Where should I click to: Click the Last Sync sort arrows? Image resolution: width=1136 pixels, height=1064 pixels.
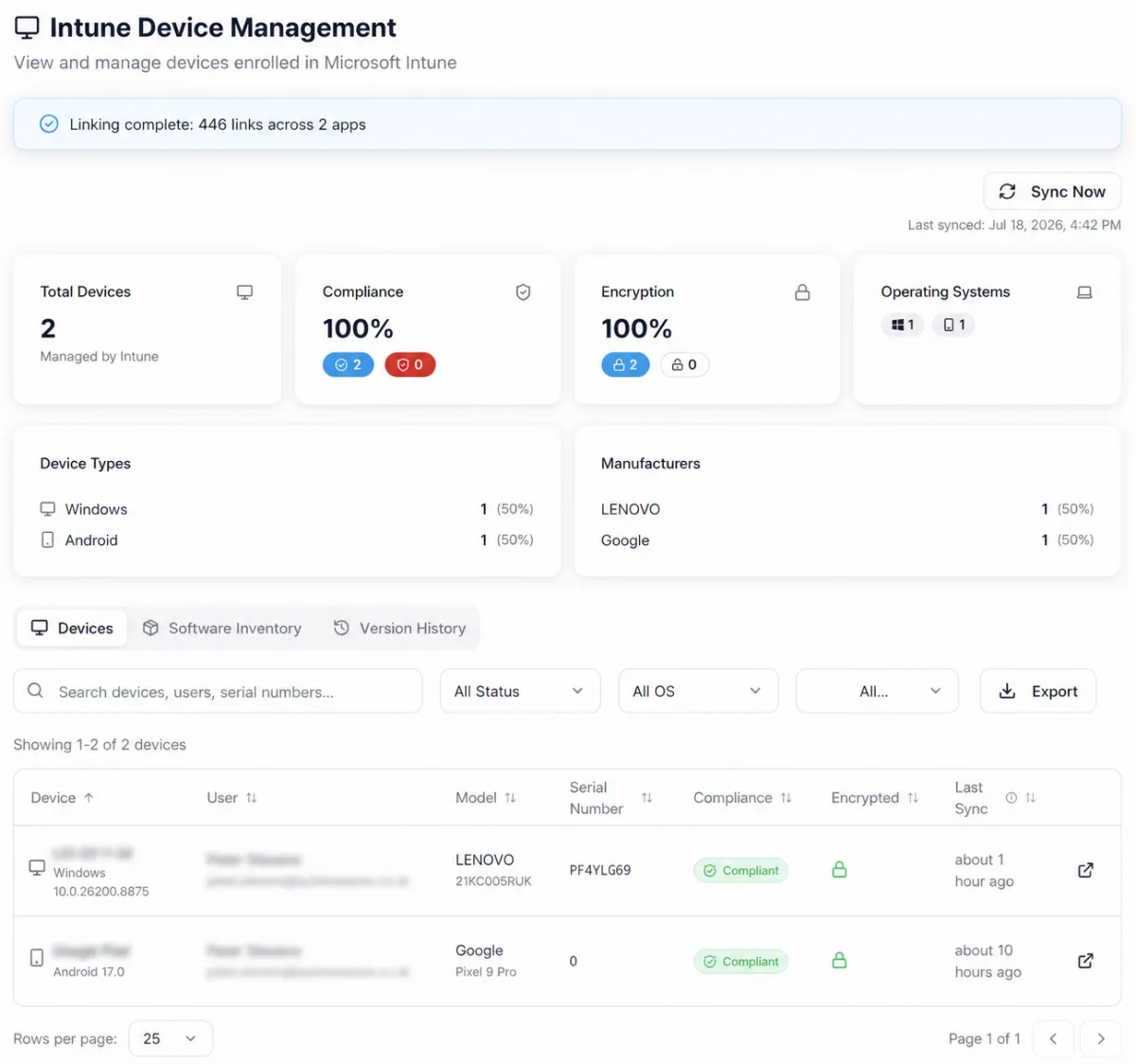(x=1031, y=798)
